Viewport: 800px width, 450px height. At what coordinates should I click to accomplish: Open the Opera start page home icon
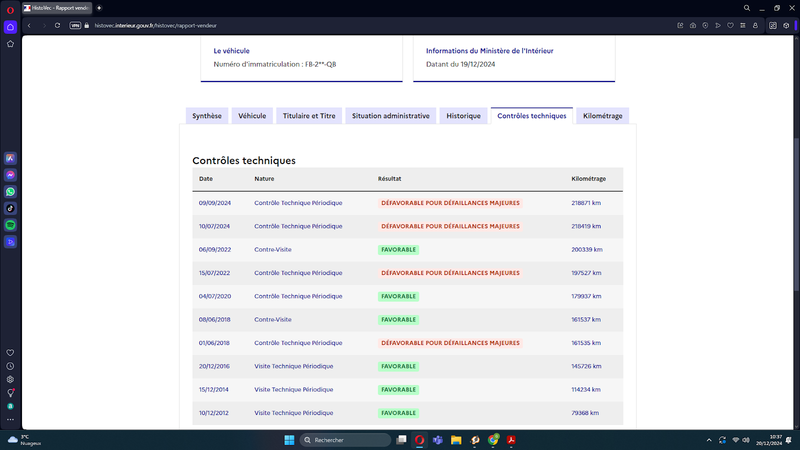click(x=10, y=27)
